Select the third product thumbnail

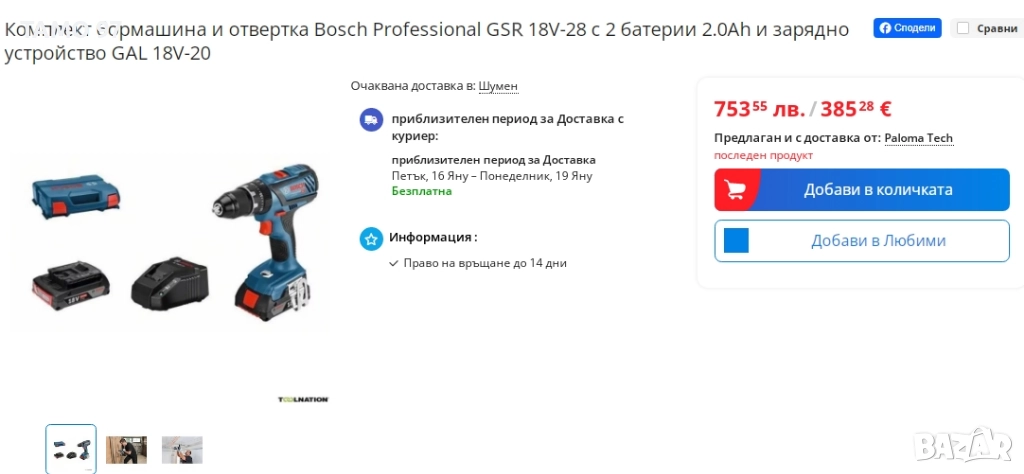click(182, 450)
